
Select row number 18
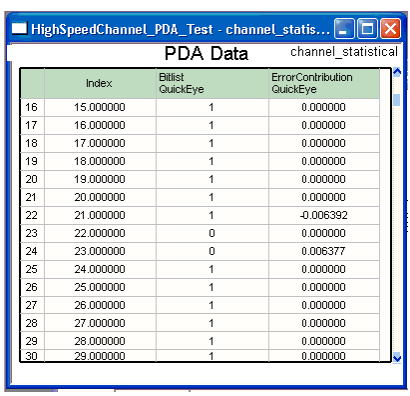pos(32,143)
